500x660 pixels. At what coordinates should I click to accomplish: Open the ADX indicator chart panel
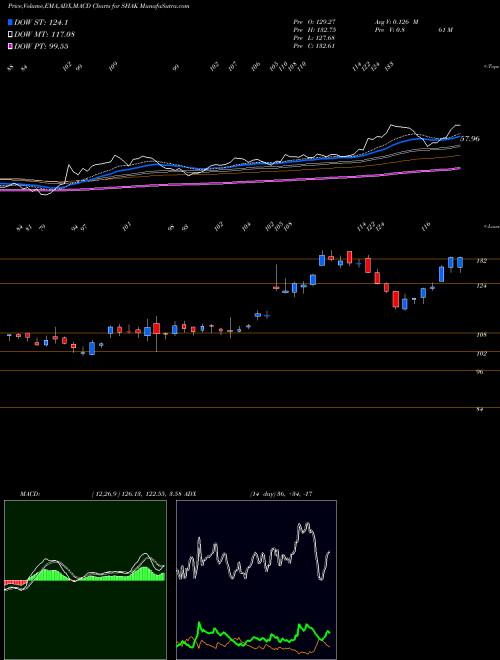tap(256, 580)
